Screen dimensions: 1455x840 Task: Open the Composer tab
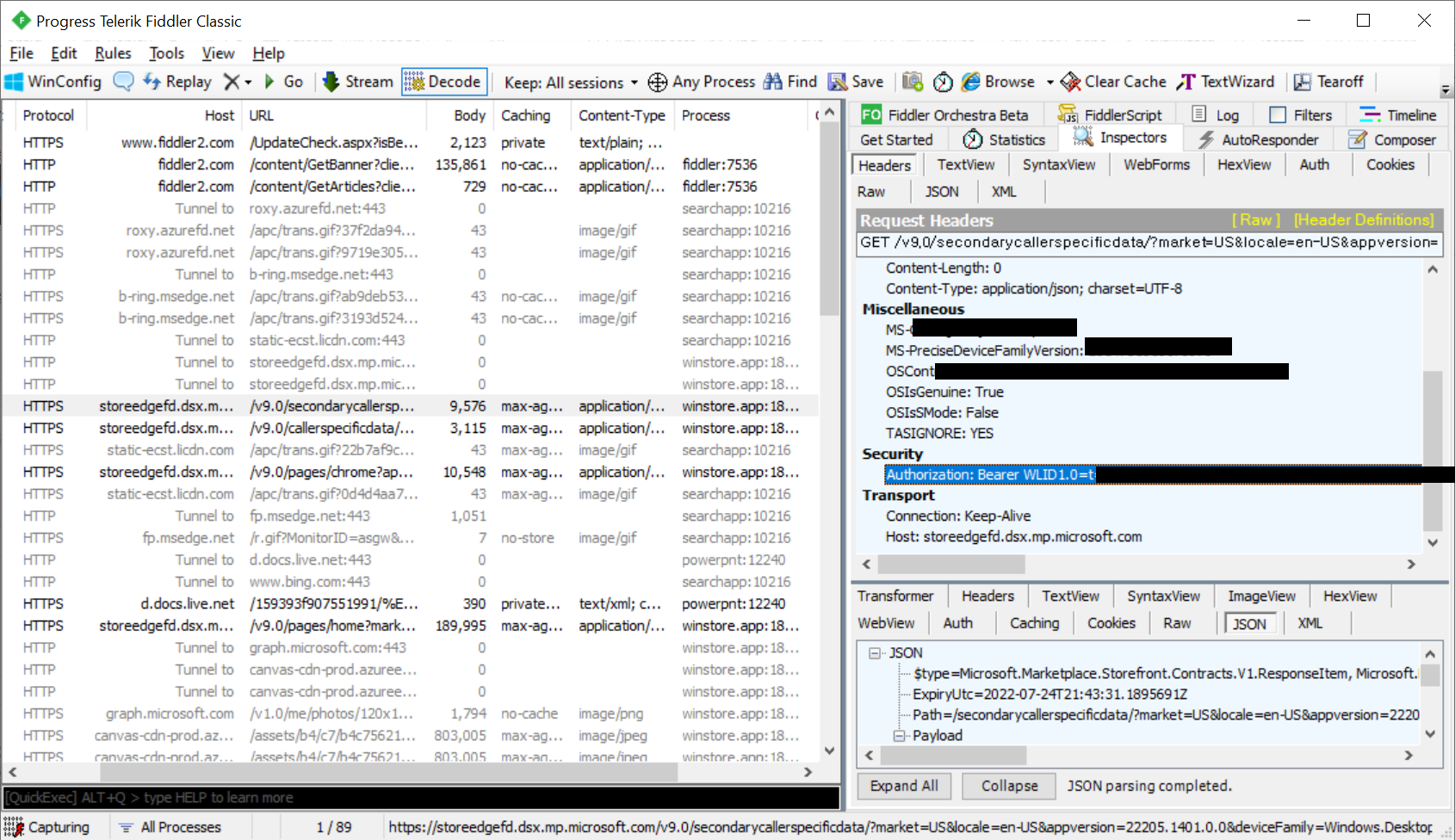(1393, 139)
